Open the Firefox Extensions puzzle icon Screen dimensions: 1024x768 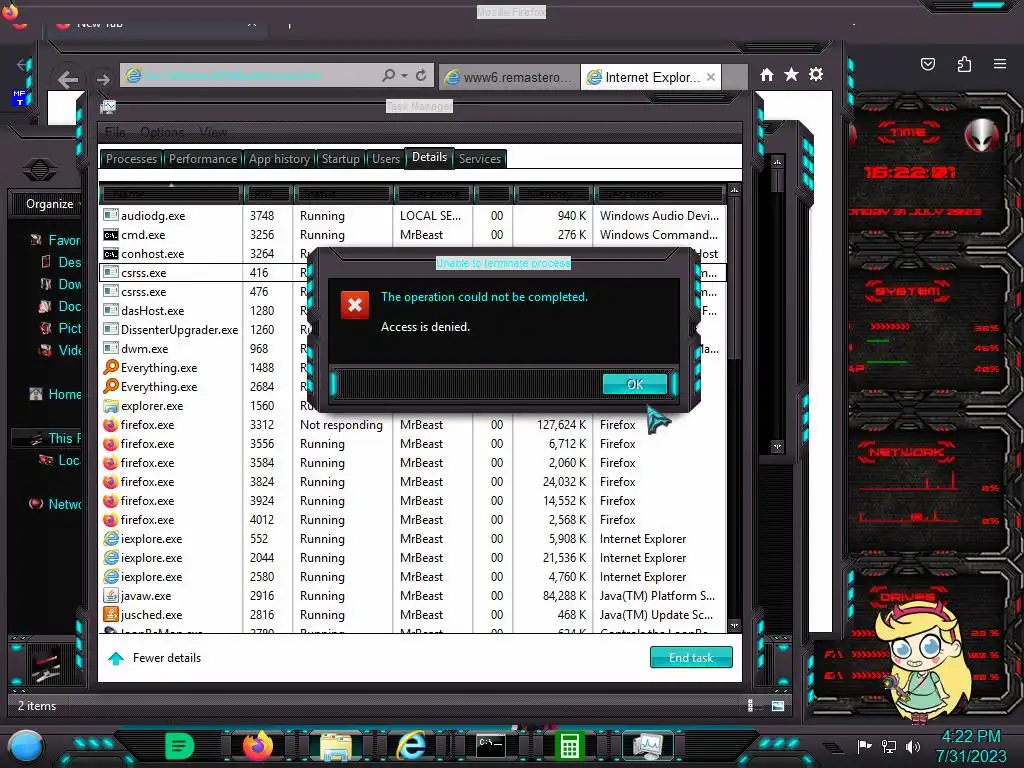coord(964,64)
